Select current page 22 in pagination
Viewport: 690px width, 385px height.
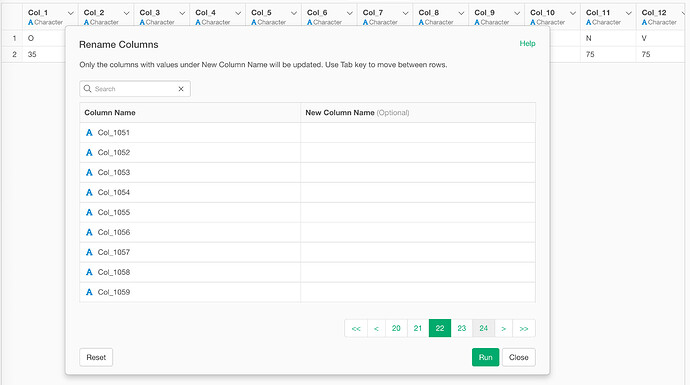pos(440,328)
